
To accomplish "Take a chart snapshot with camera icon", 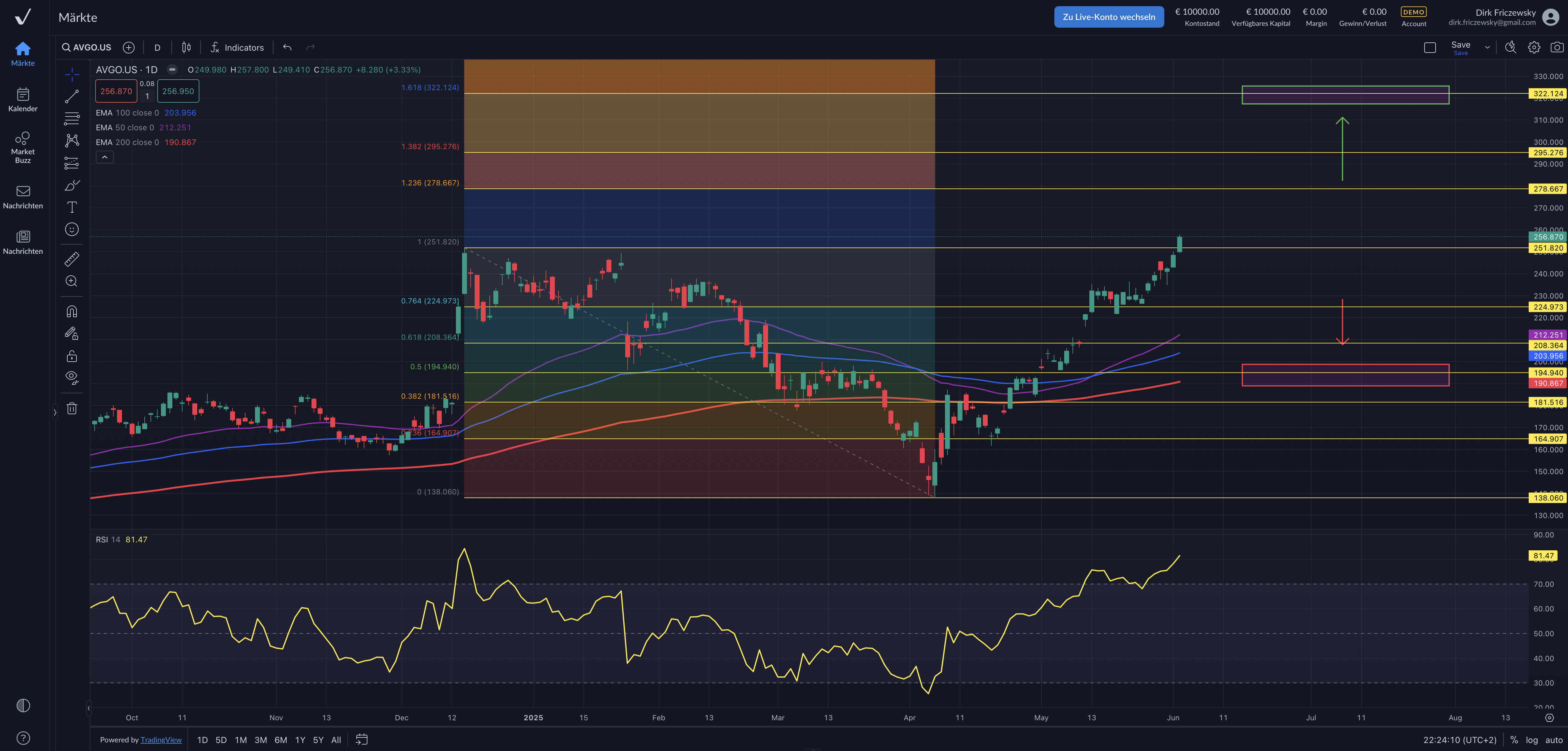I will pos(1556,48).
